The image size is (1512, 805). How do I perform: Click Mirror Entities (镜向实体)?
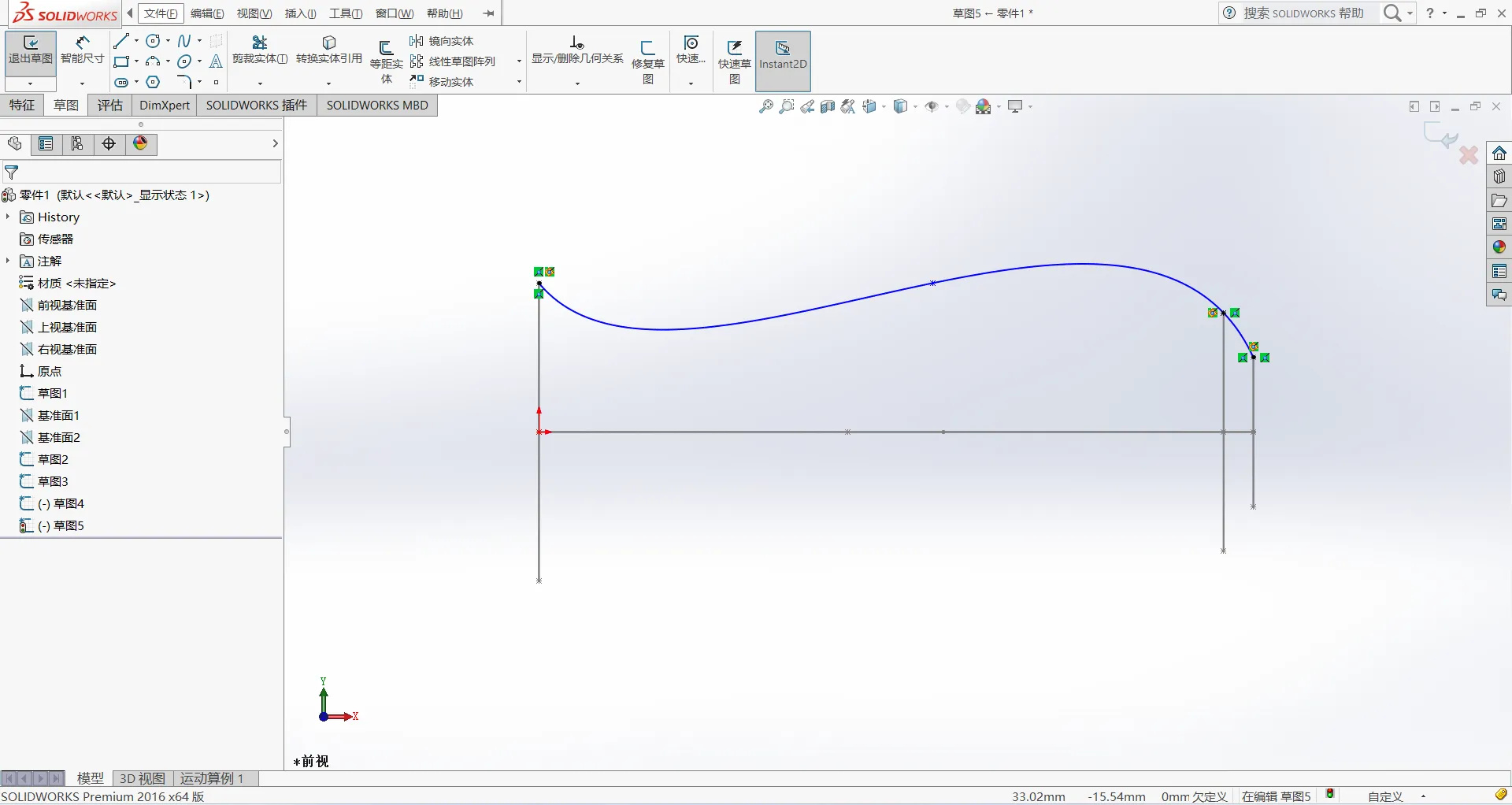tap(442, 41)
